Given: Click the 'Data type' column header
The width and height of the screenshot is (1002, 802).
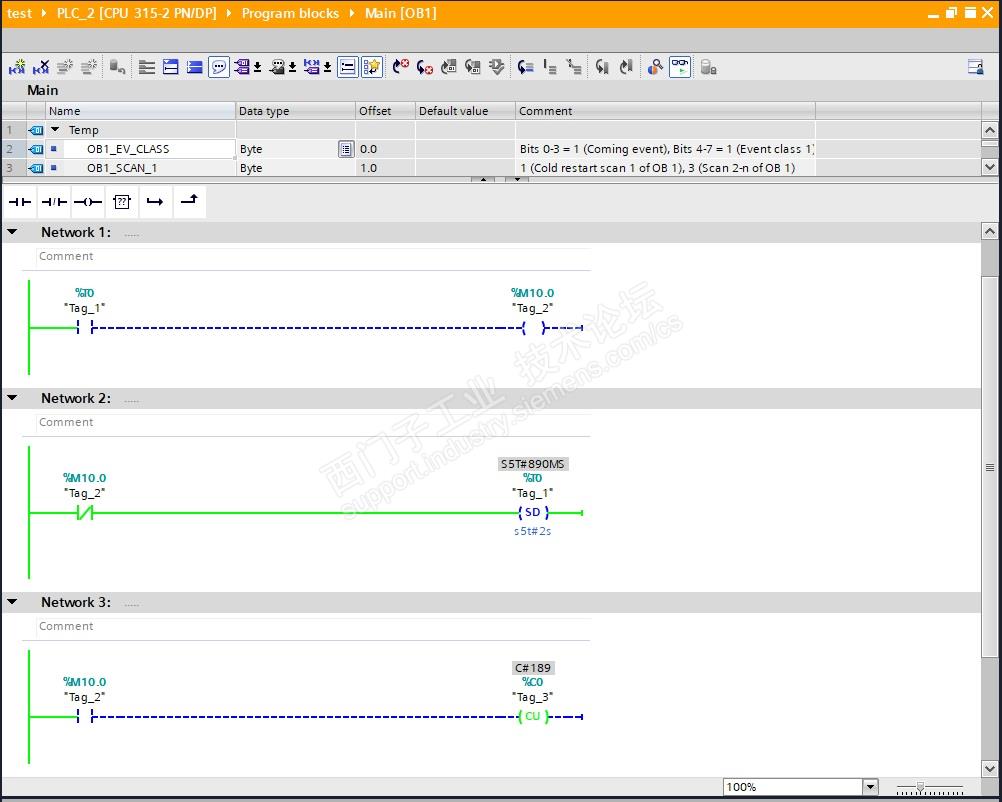Looking at the screenshot, I should point(295,111).
